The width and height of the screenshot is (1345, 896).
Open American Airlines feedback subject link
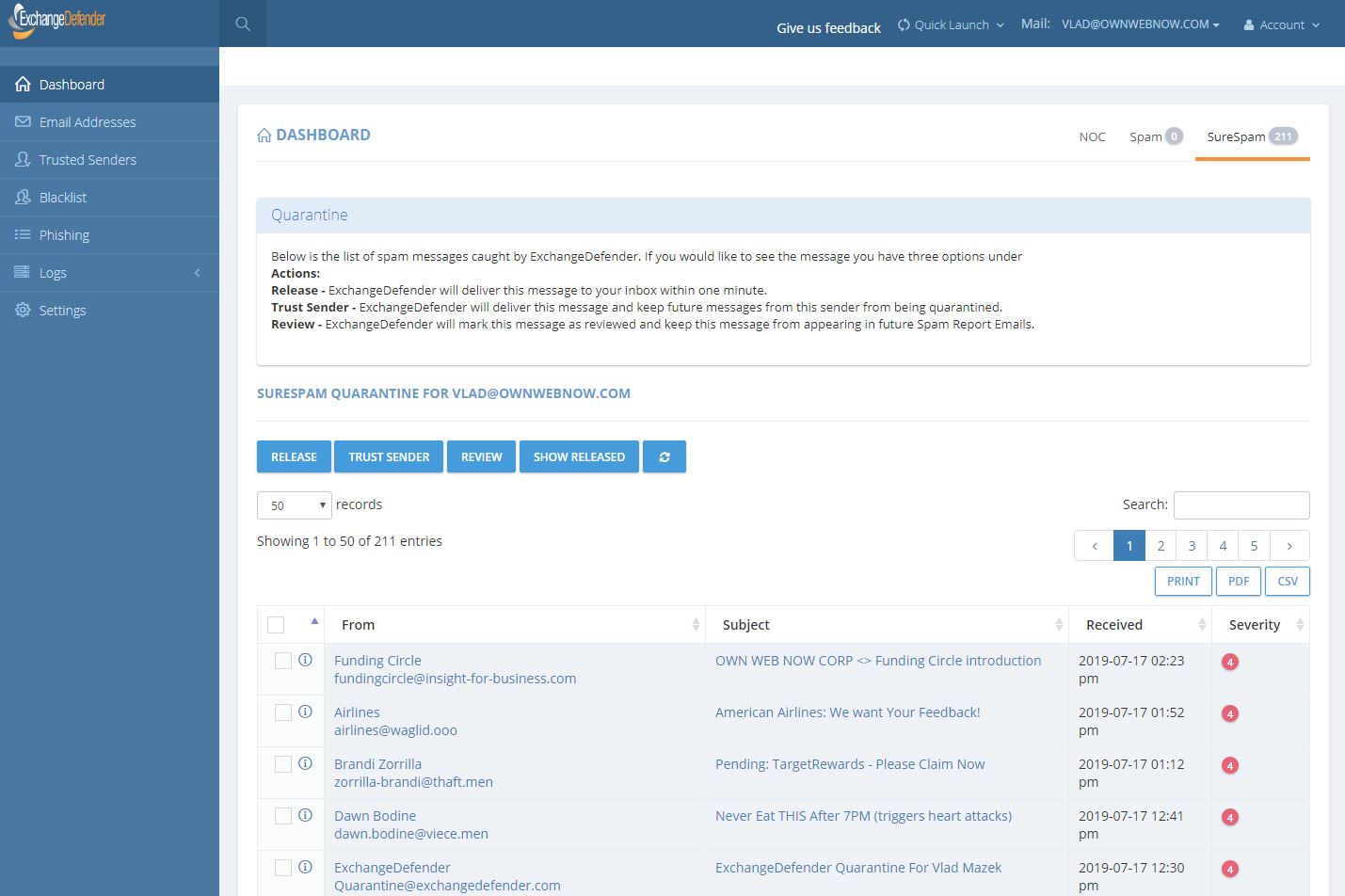point(848,712)
